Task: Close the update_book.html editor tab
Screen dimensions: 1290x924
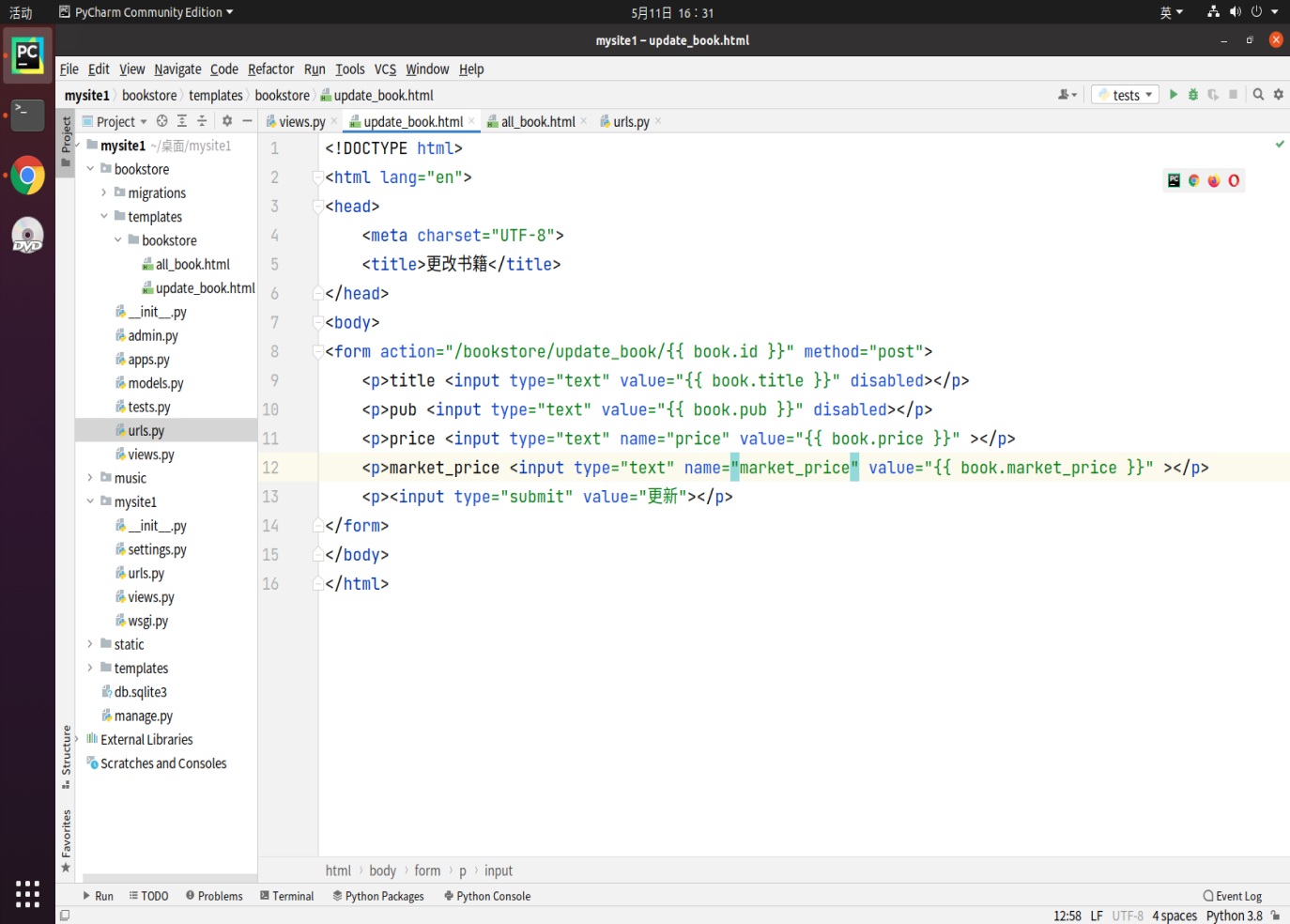Action: 472,121
